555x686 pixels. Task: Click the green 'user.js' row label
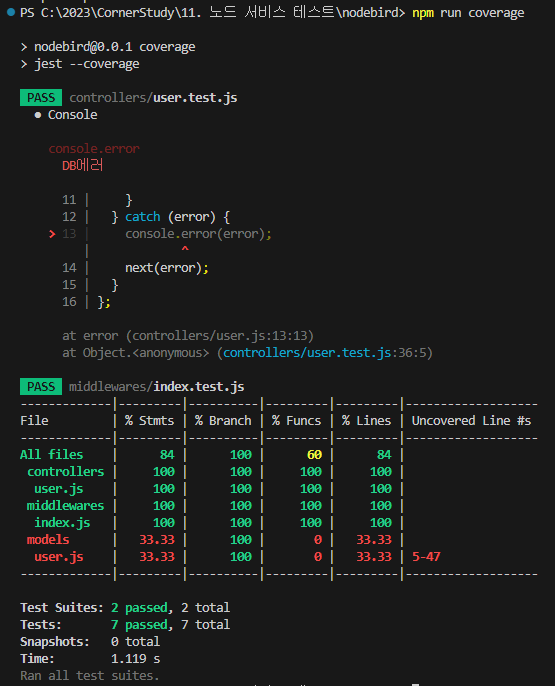[x=59, y=489]
